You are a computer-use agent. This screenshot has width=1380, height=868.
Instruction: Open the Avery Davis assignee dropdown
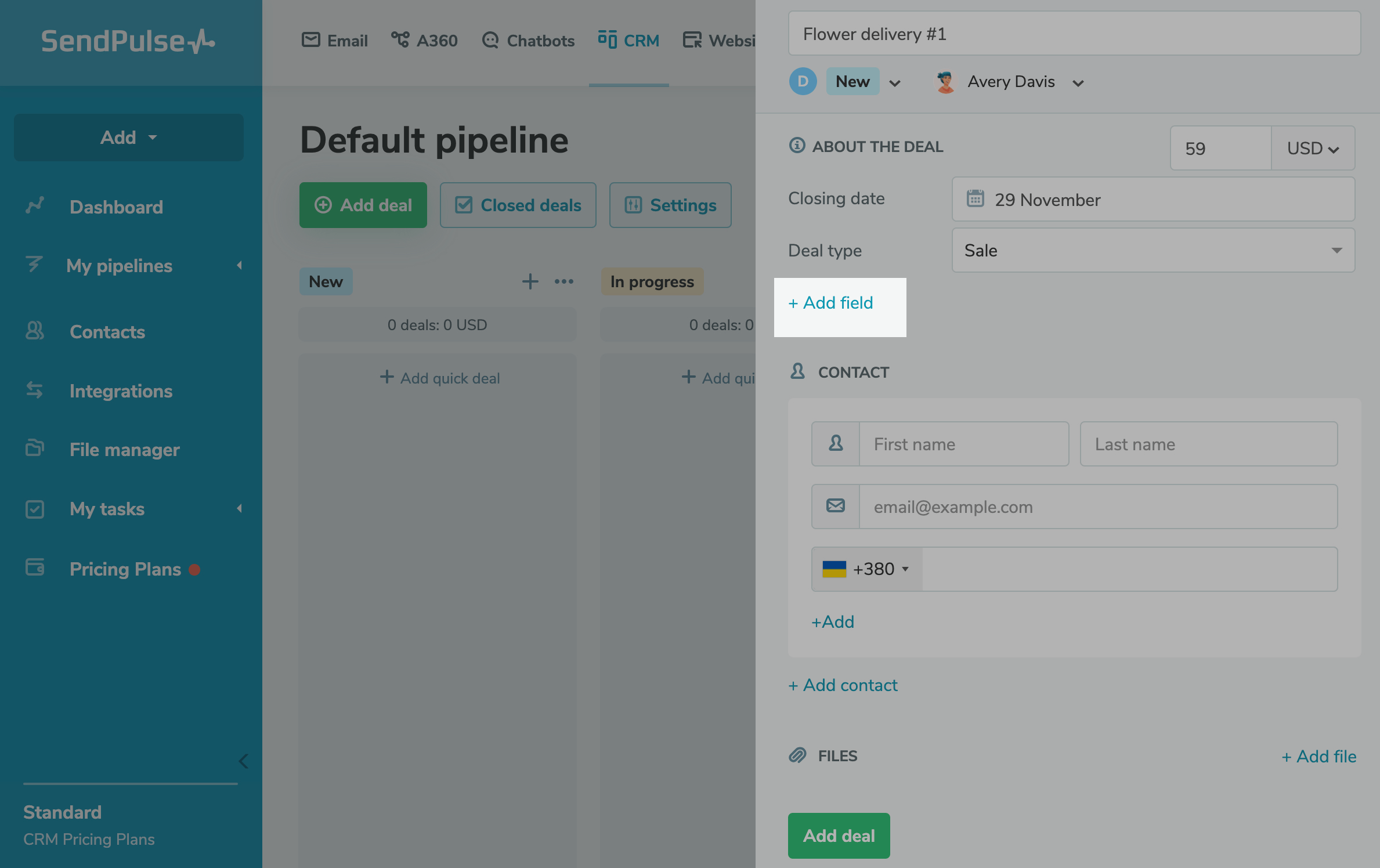(x=1078, y=83)
